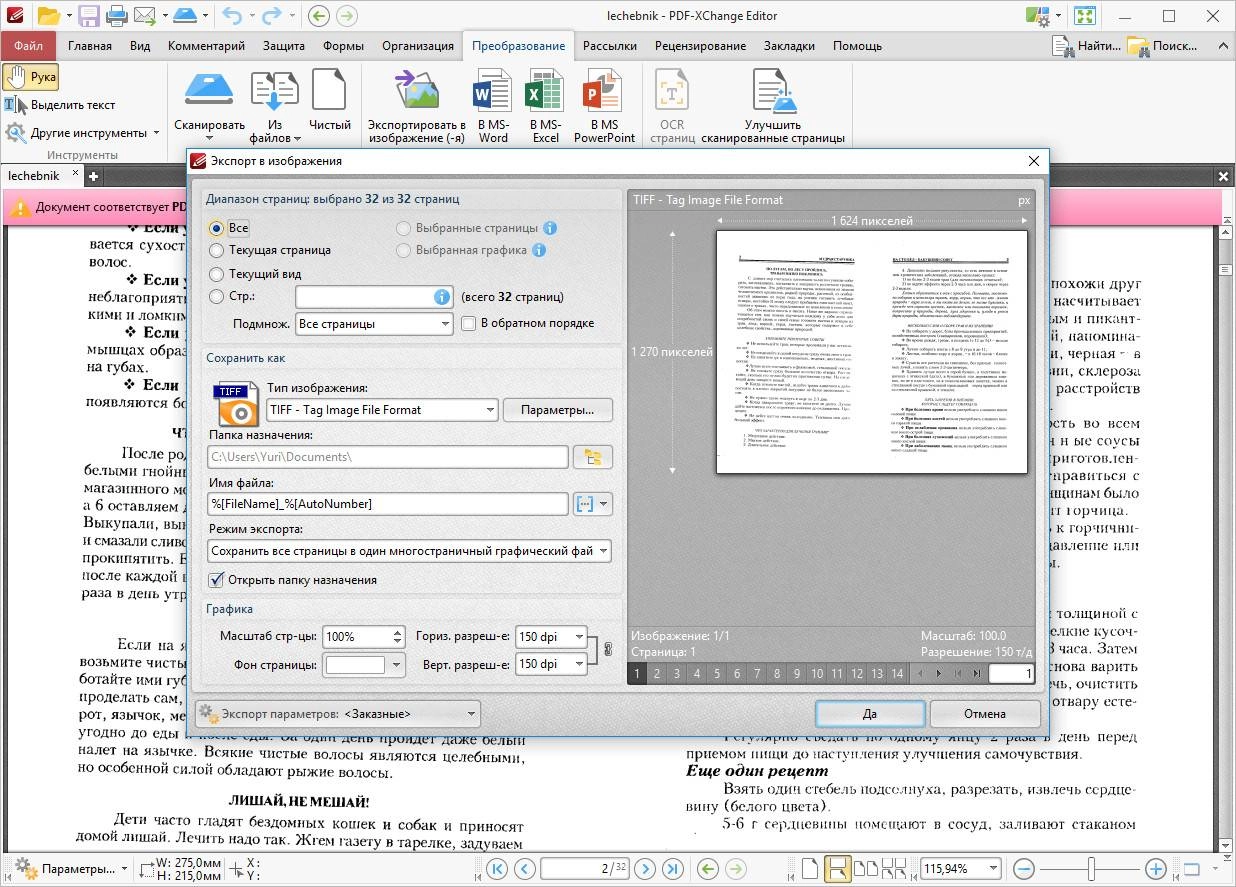Image resolution: width=1236 pixels, height=887 pixels.
Task: Click the zoom slider in status bar
Action: point(1090,868)
